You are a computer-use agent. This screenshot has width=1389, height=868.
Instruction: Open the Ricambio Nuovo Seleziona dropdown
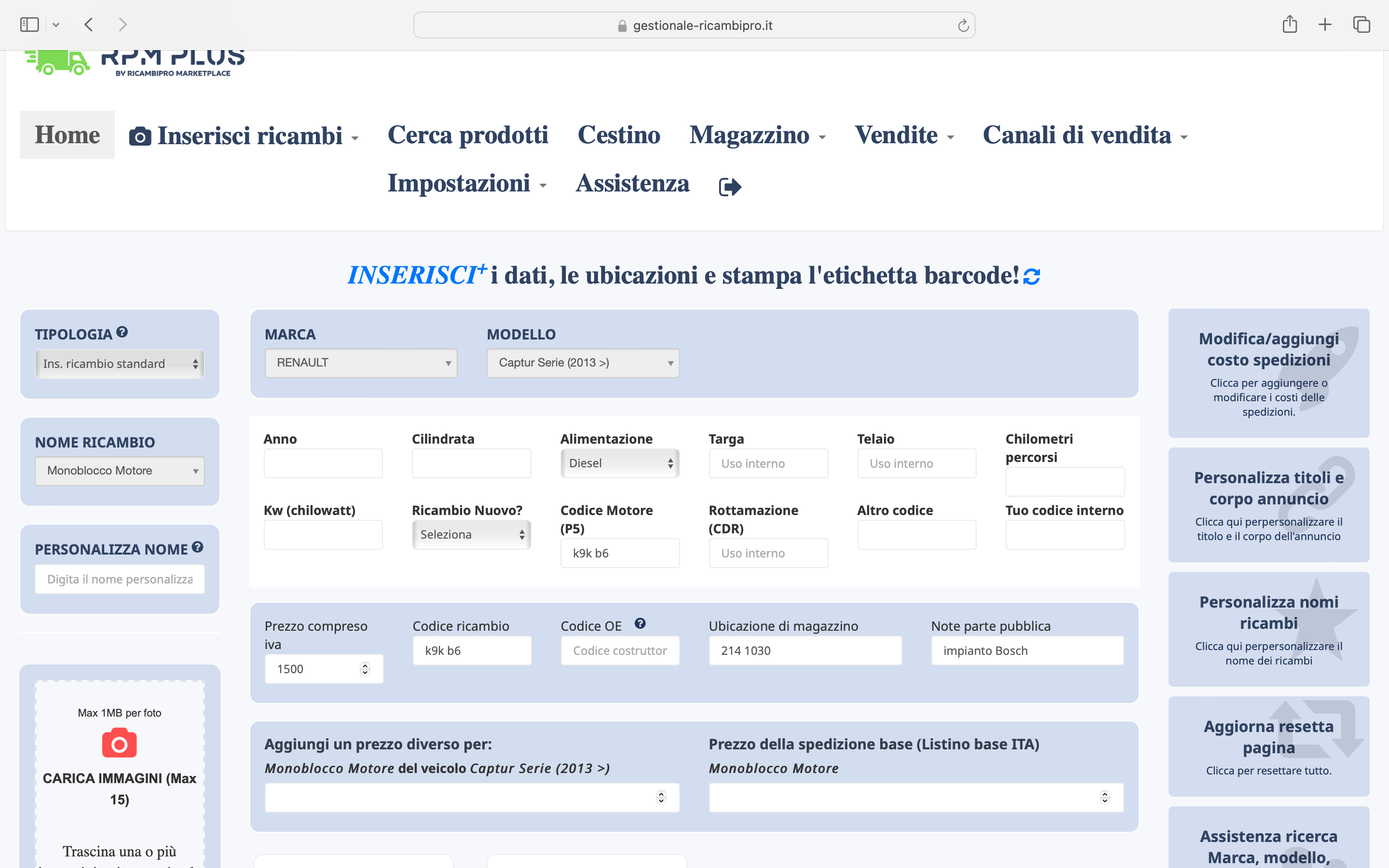point(471,534)
